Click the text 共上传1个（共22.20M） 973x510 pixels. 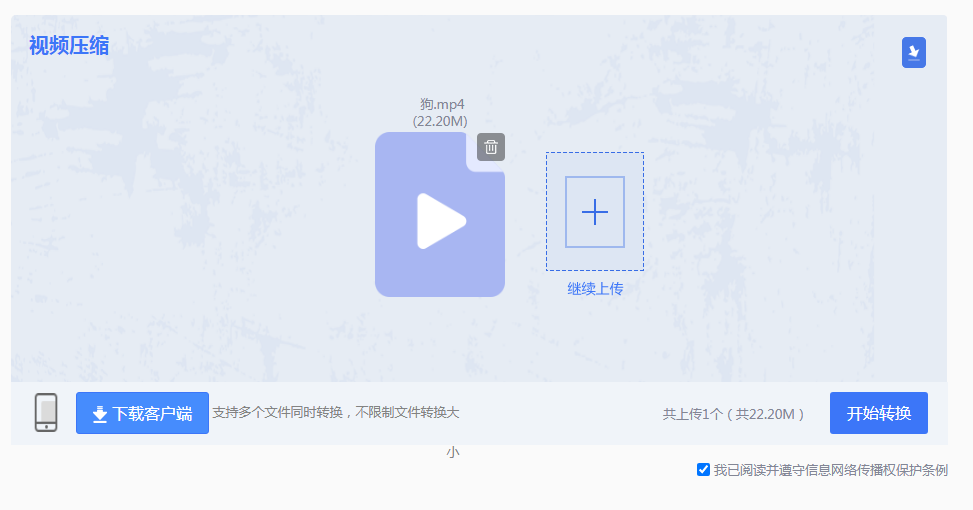pos(733,414)
